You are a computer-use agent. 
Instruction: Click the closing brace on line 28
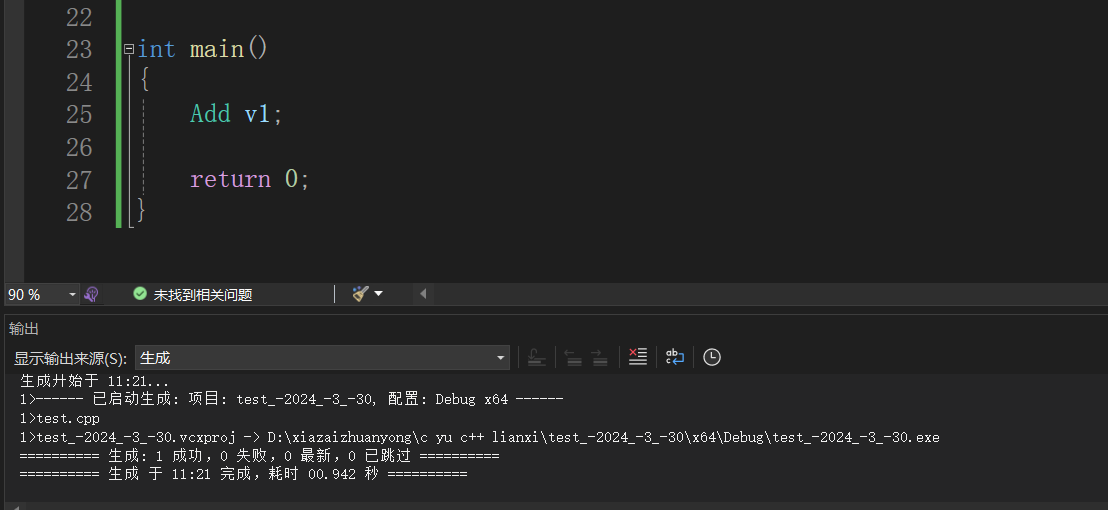click(141, 210)
